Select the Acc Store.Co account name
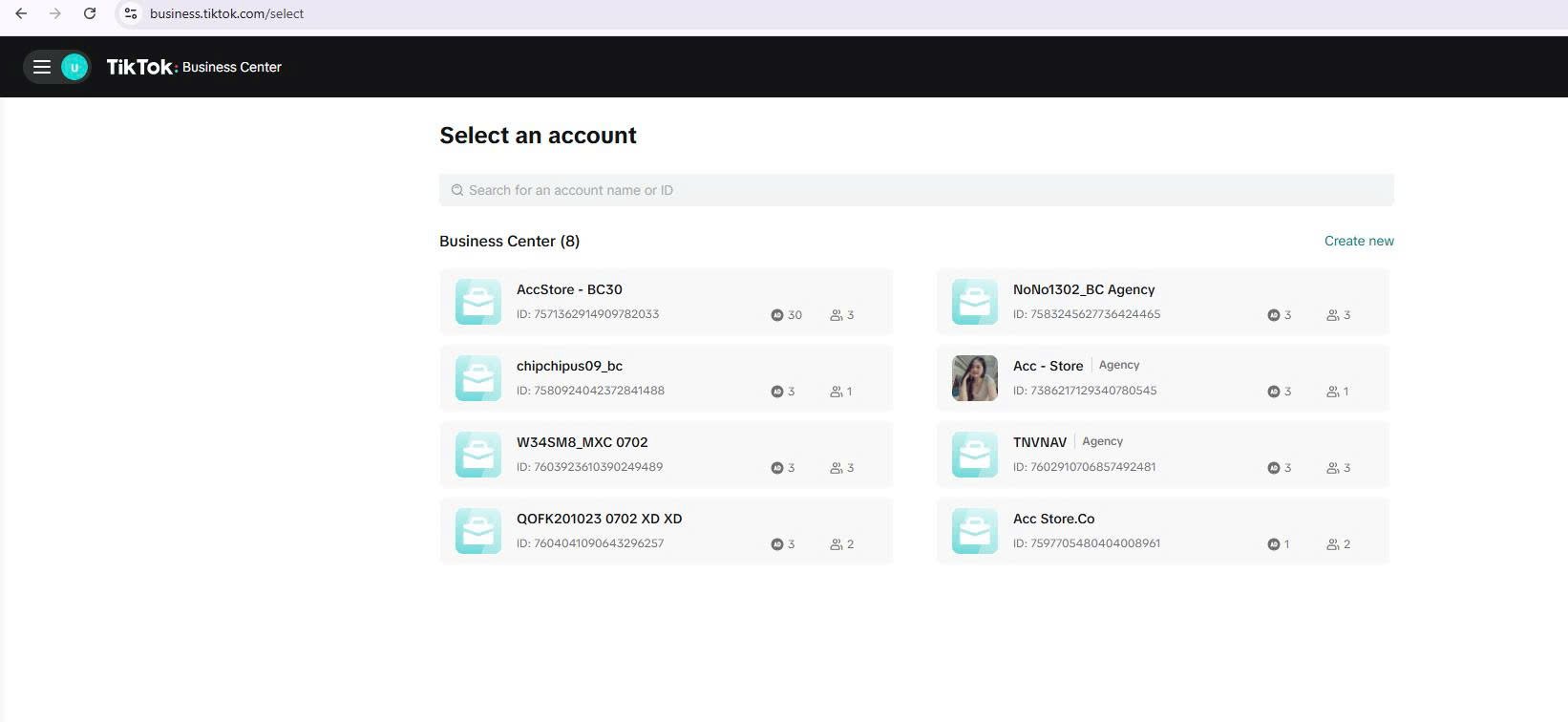Image resolution: width=1568 pixels, height=722 pixels. 1054,519
